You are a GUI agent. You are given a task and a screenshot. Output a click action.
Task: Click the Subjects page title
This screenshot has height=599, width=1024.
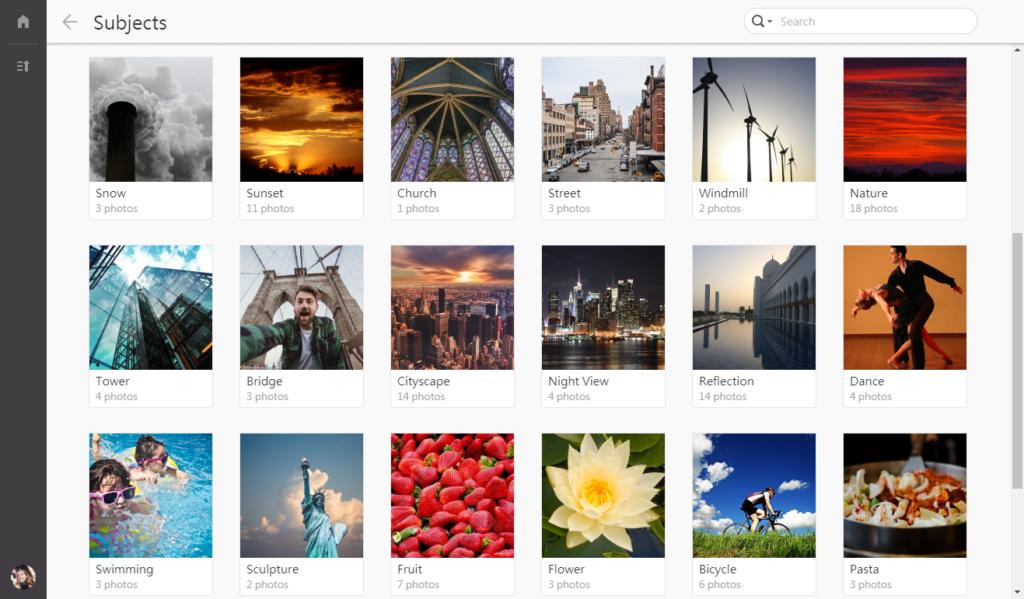130,23
